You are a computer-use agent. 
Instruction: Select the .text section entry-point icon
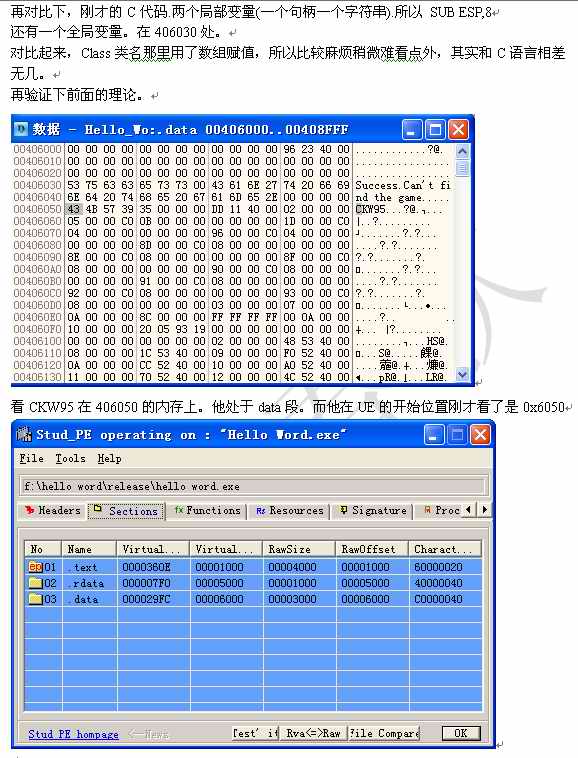[36, 567]
